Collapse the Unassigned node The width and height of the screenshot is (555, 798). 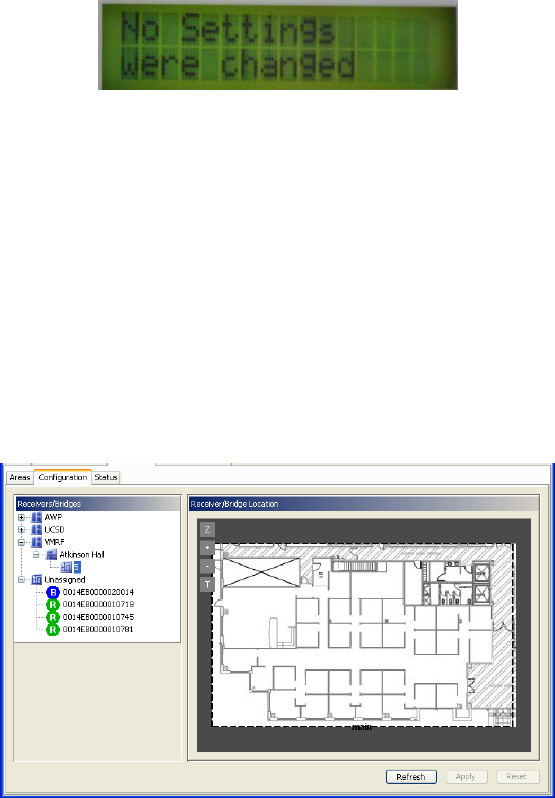pyautogui.click(x=21, y=579)
